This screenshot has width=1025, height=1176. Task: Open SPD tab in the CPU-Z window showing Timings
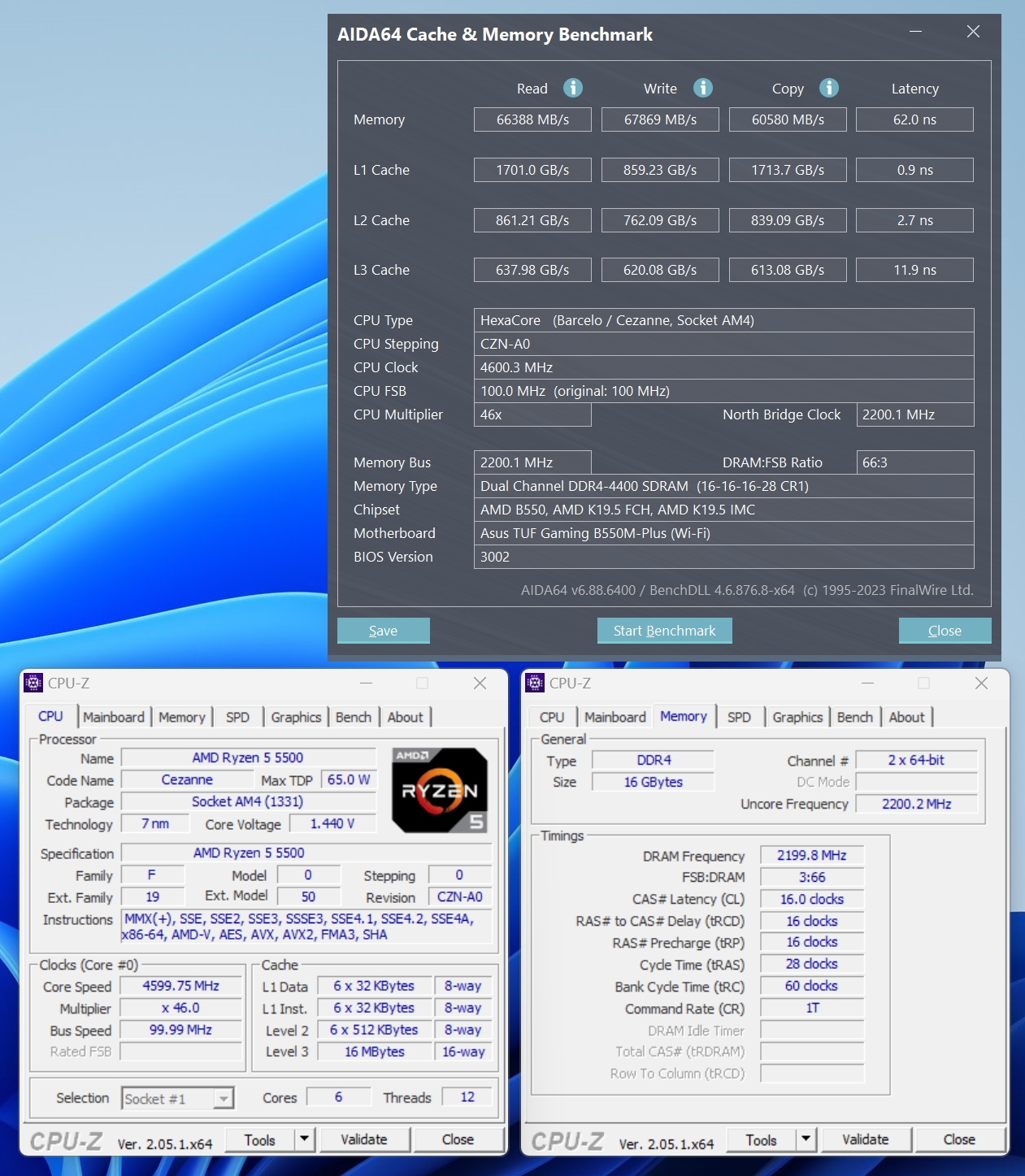tap(739, 717)
